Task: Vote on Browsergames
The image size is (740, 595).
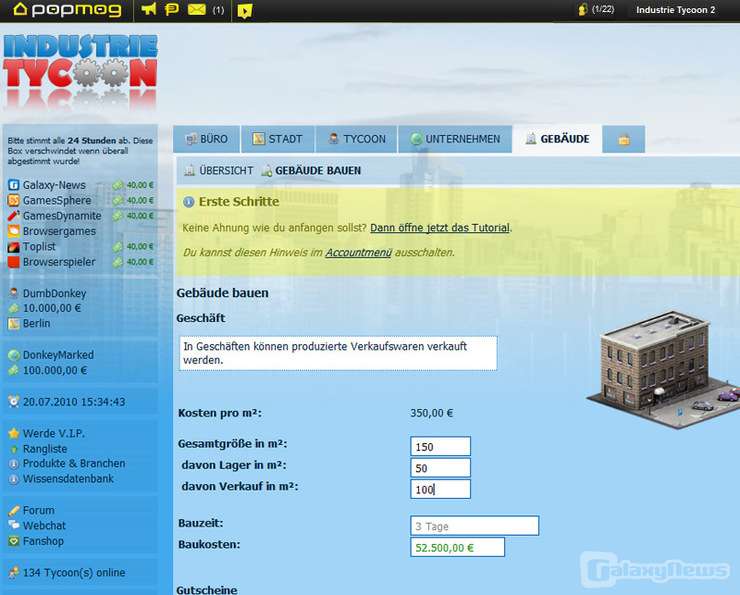Action: (x=59, y=231)
